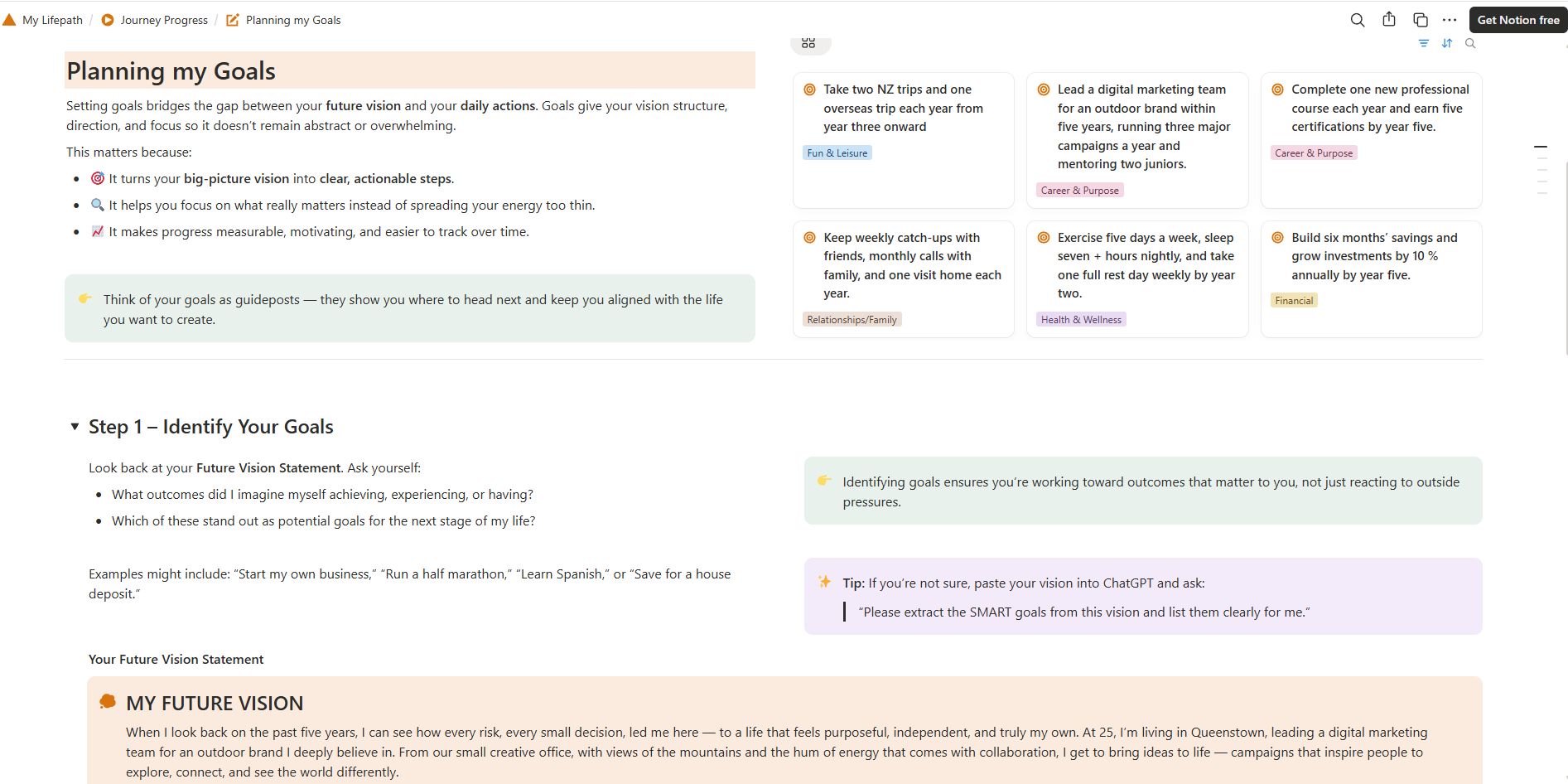Click the search icon in top bar
Screen dimensions: 1568x784
[1357, 20]
